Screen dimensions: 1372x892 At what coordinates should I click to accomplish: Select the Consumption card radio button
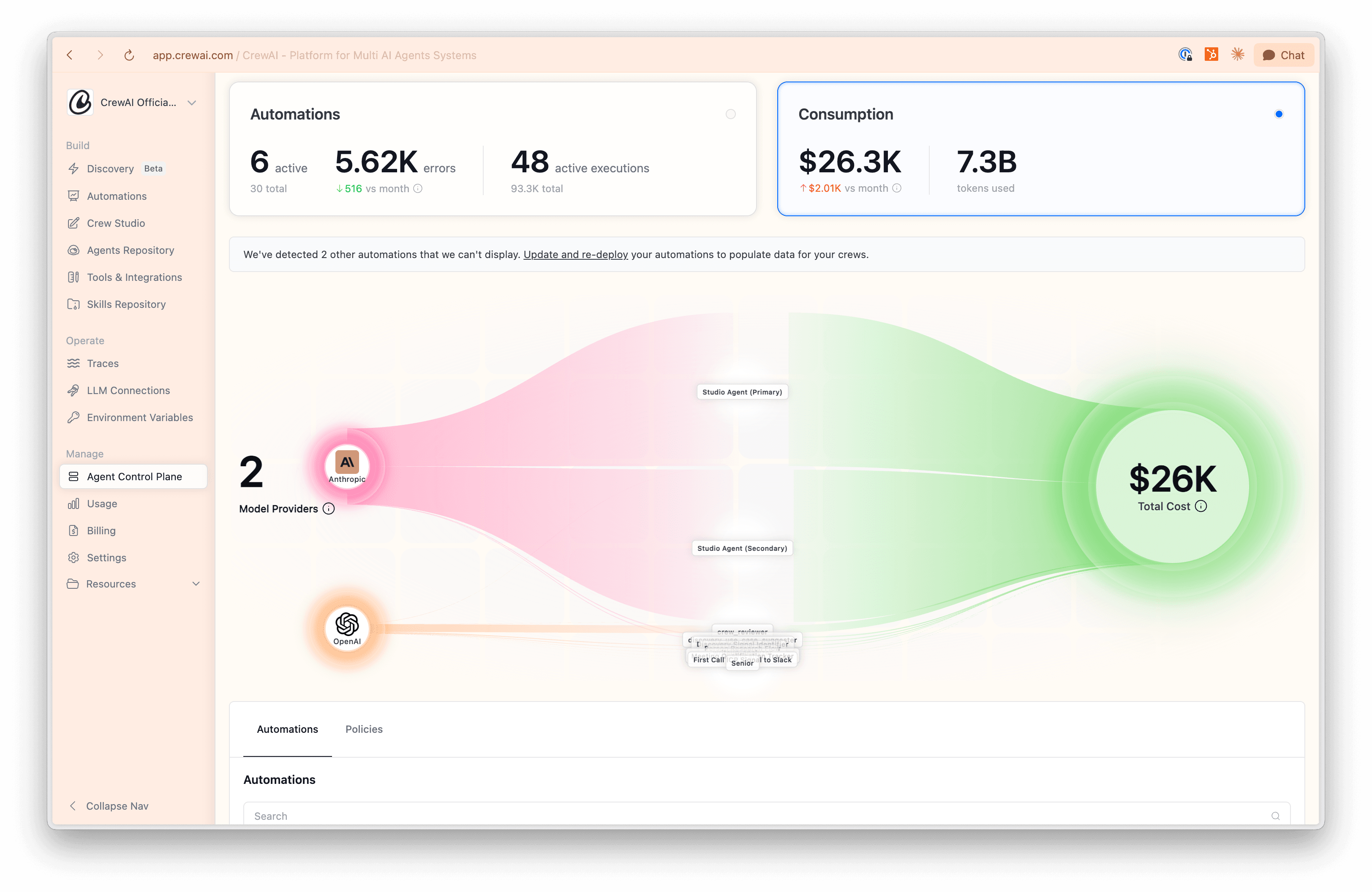(x=1279, y=114)
